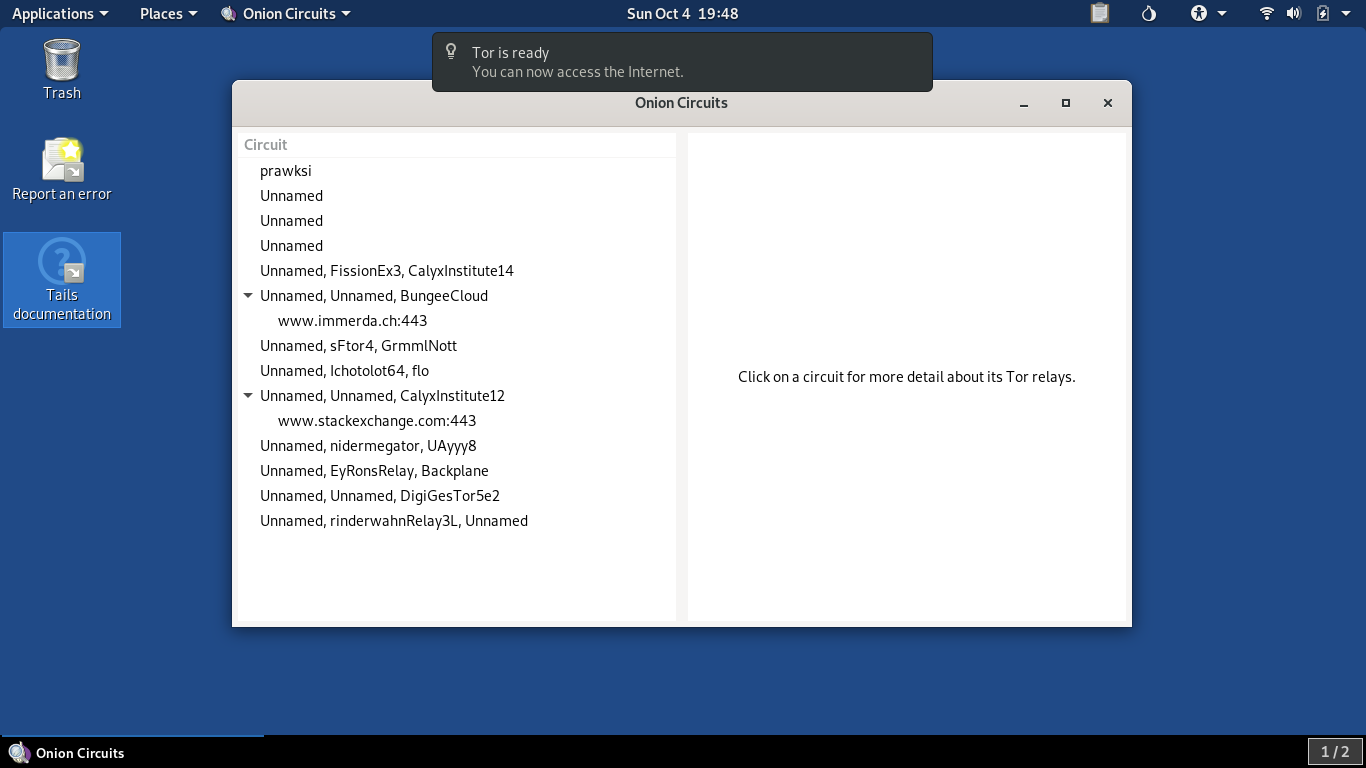Open the clock showing Sun Oct 4 19:48
1366x768 pixels.
(683, 13)
